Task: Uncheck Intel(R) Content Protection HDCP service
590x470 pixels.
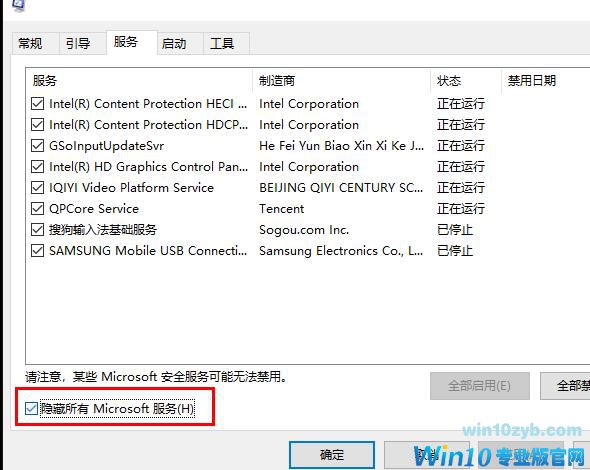Action: [37, 125]
